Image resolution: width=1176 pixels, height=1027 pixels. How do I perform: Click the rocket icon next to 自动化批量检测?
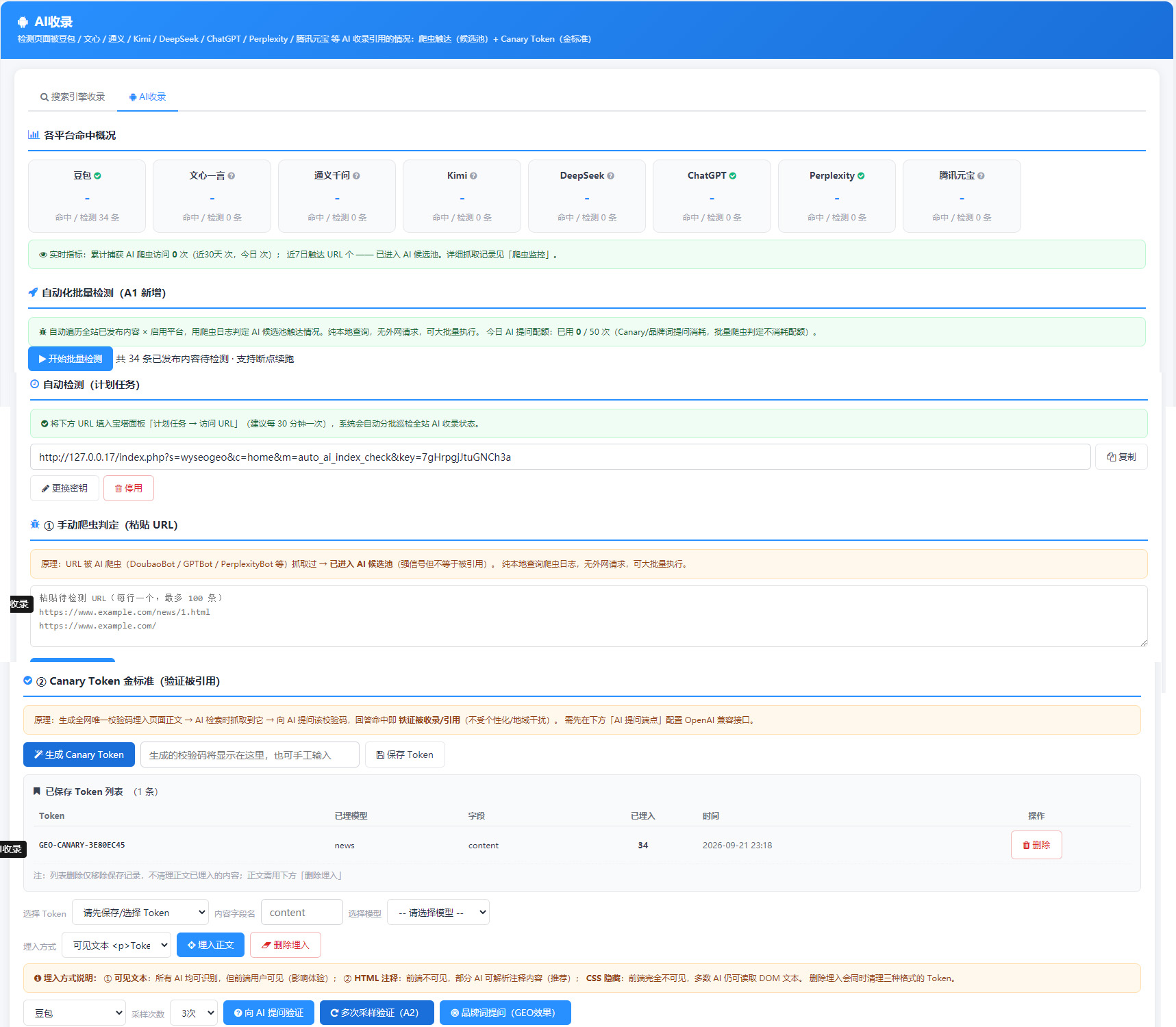33,292
